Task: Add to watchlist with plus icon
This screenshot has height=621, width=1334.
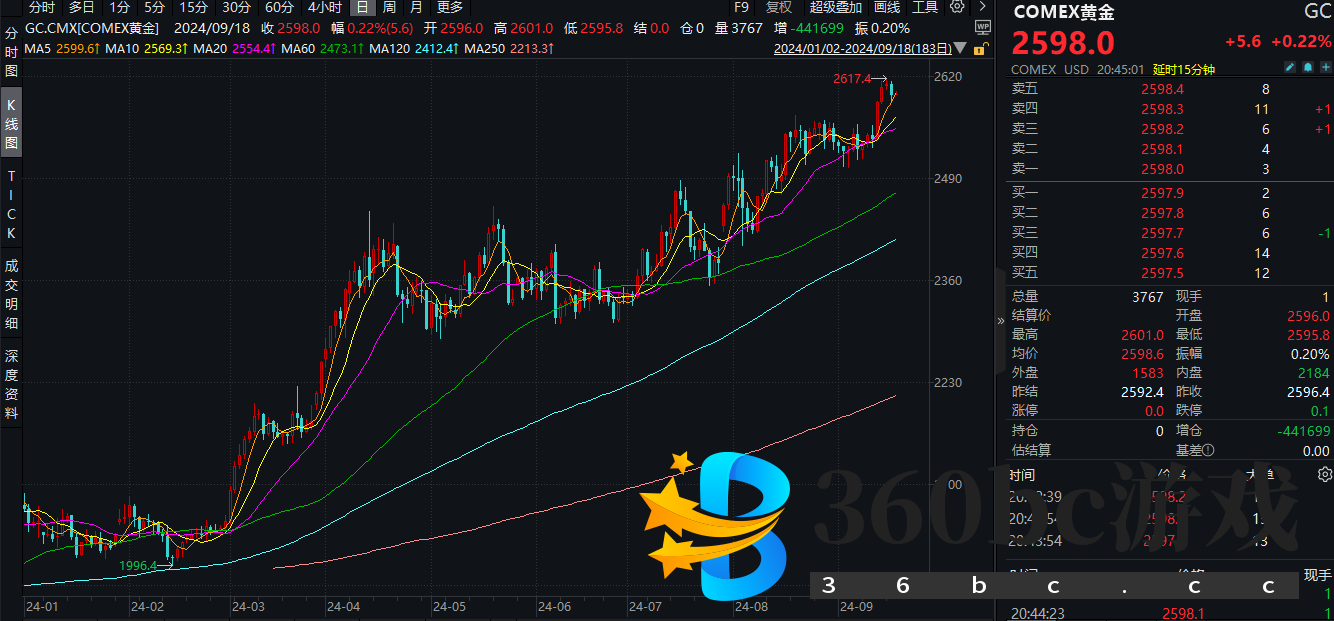Action: (x=1324, y=69)
